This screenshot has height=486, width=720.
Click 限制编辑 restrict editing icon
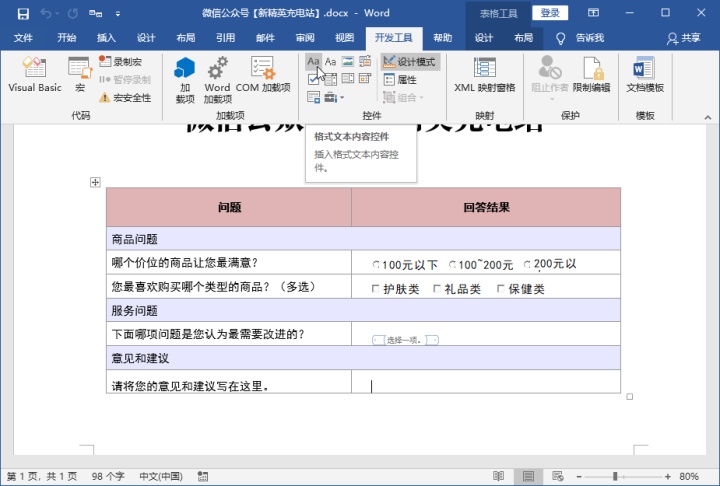pyautogui.click(x=591, y=74)
